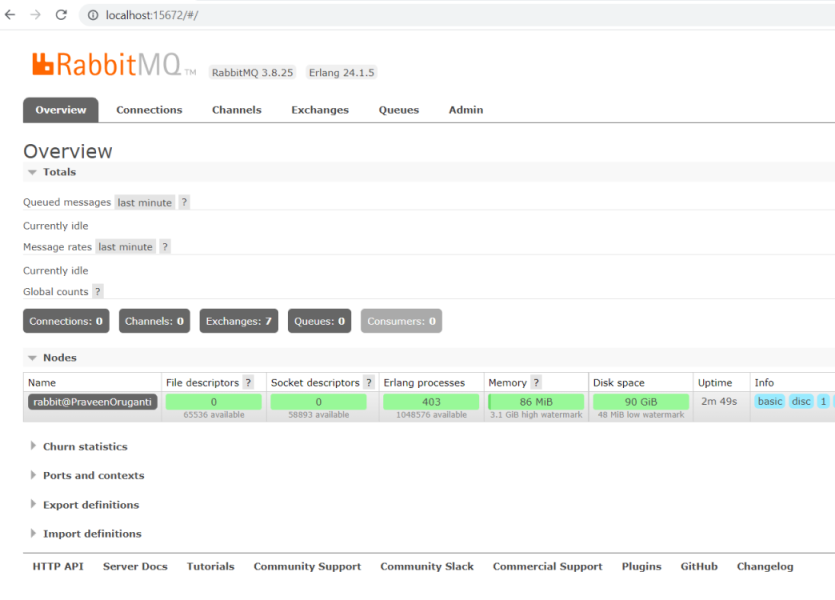
Task: Open help for Socket descriptors column
Action: (x=369, y=382)
